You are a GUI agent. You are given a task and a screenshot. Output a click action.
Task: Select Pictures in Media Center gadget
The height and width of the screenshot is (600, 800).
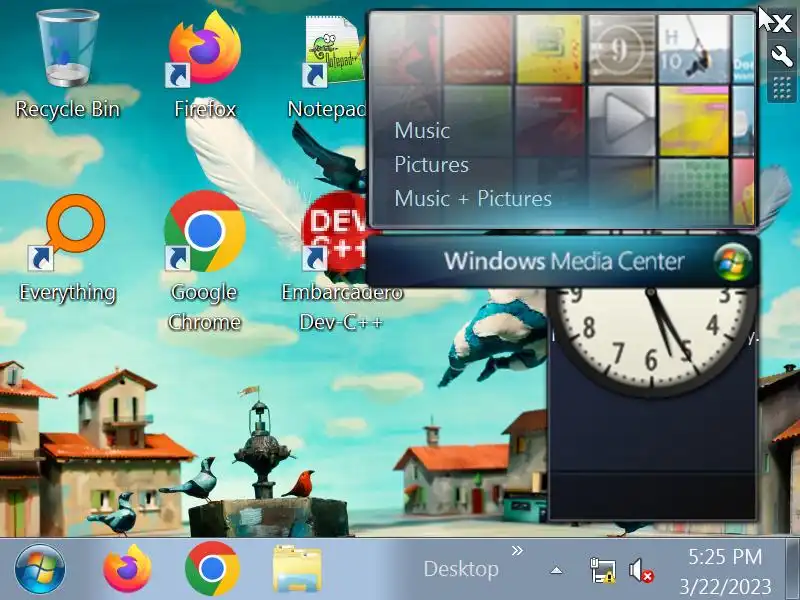(432, 164)
